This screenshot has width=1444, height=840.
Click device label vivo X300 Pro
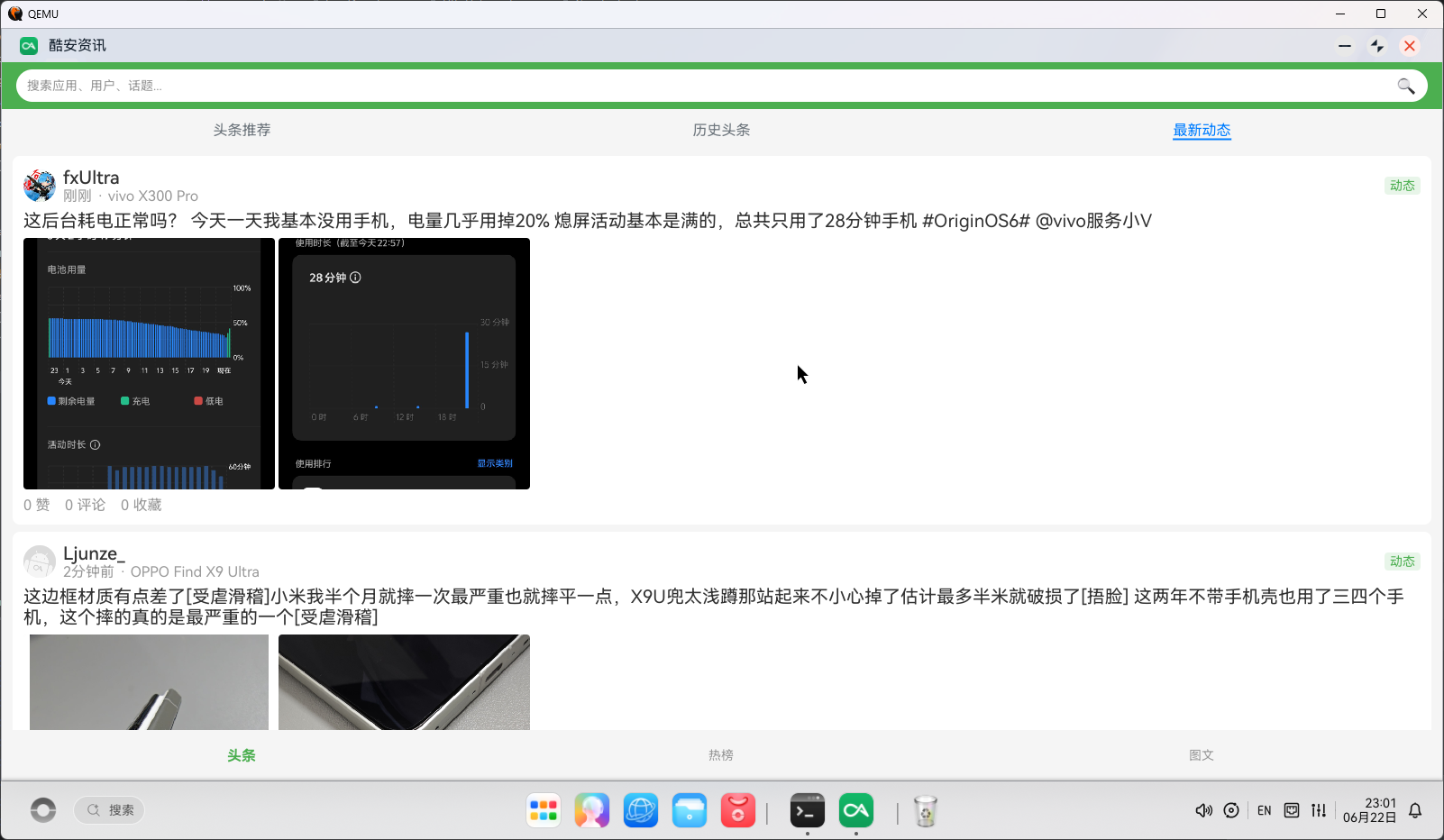coord(153,196)
